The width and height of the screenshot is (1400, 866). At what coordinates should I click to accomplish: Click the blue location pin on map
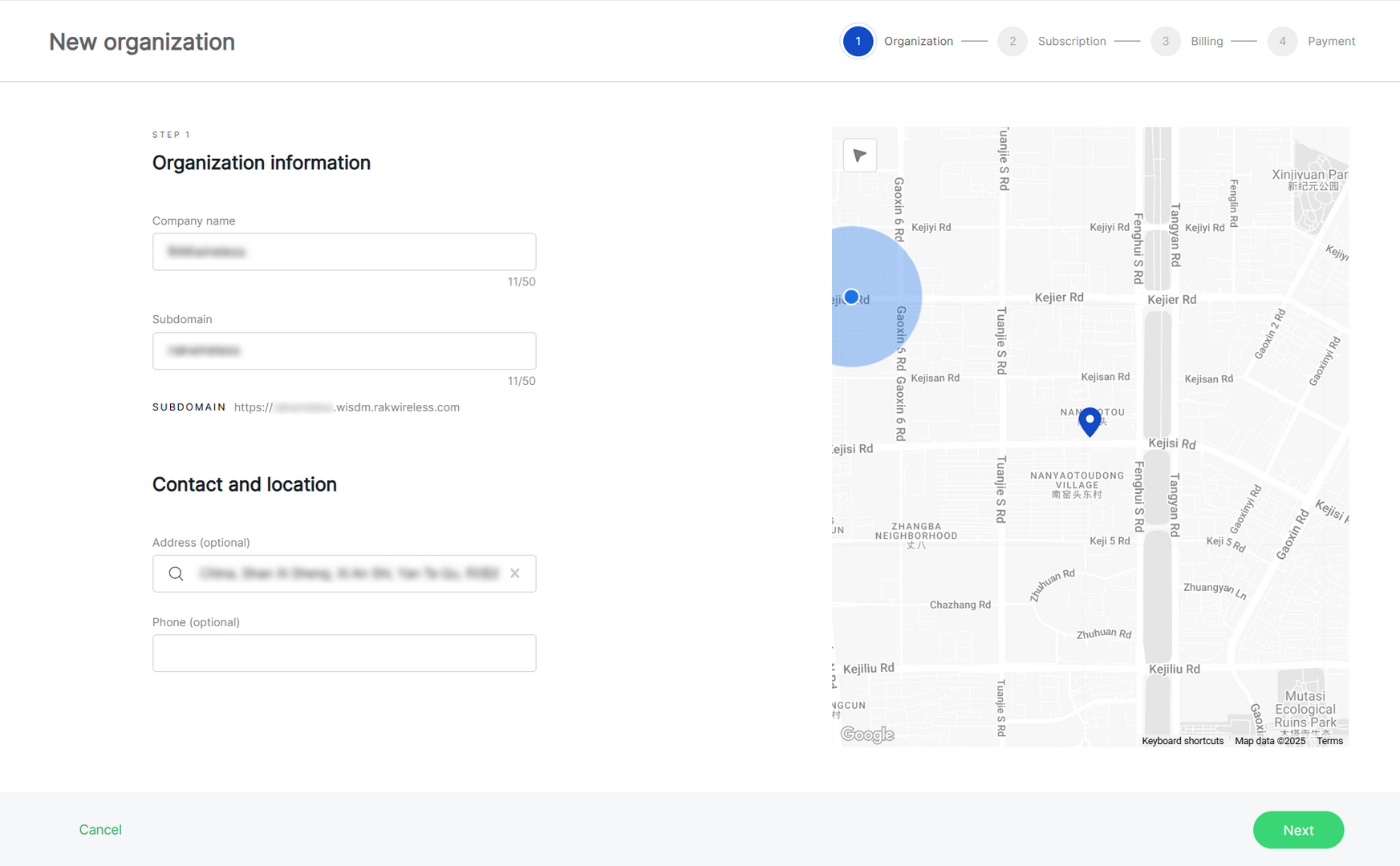[1089, 420]
